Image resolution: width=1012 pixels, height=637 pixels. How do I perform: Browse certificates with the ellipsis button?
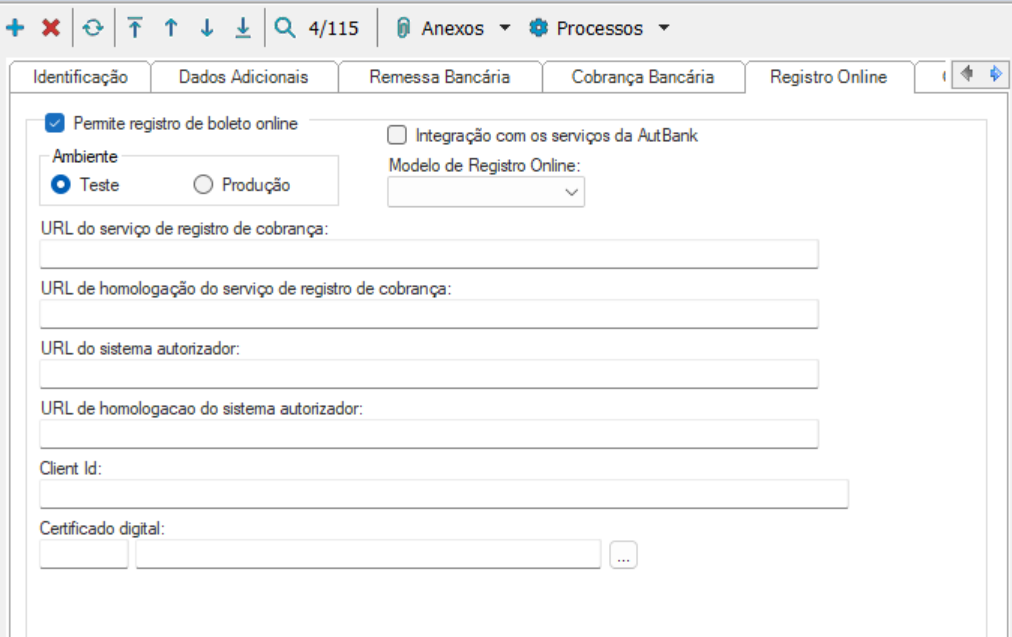623,555
